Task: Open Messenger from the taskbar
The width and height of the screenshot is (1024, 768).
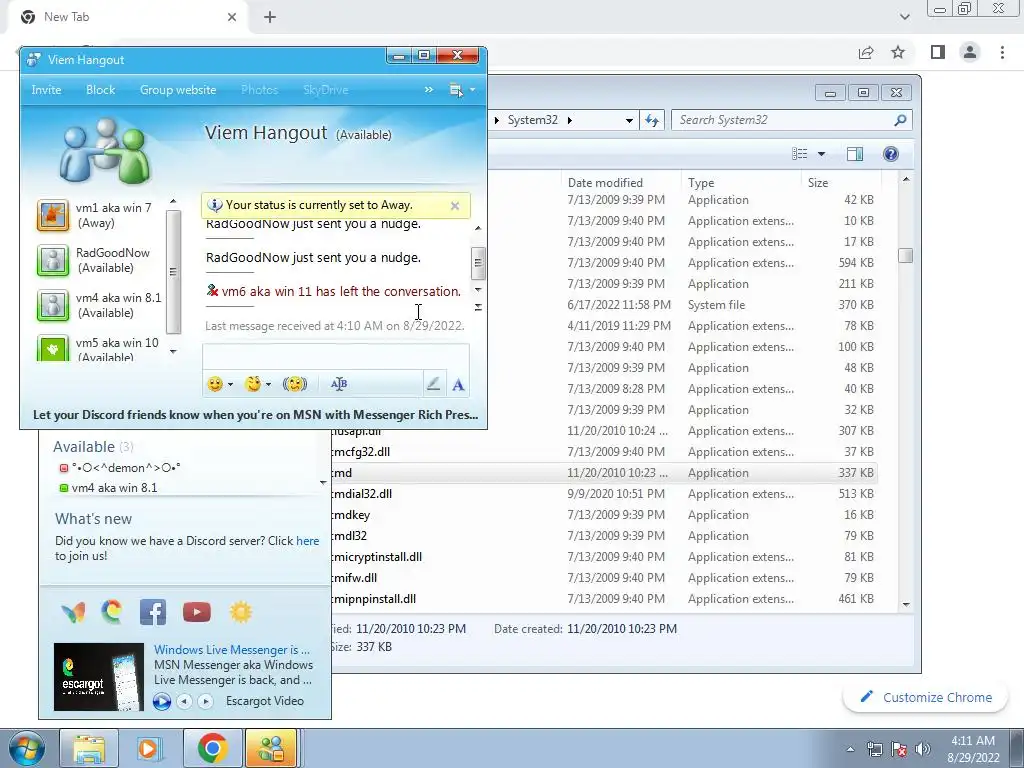Action: coord(271,748)
